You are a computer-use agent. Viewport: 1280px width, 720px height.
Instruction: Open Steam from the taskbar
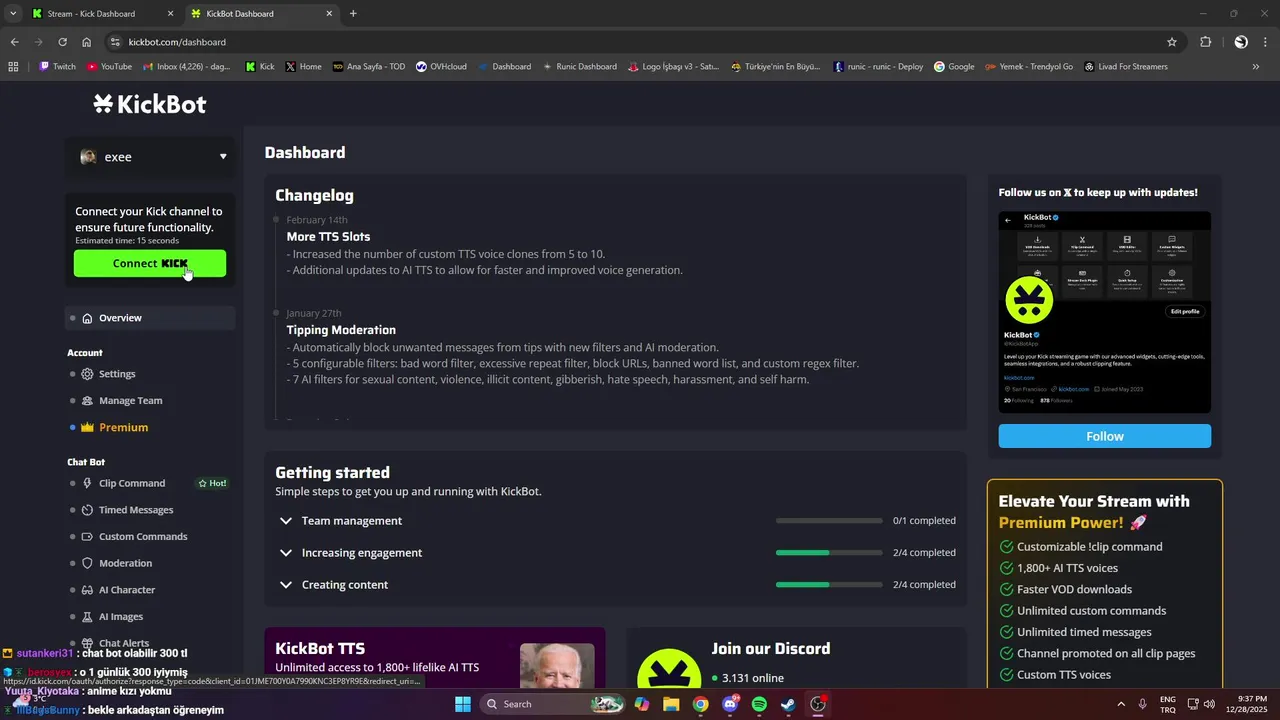(x=788, y=704)
